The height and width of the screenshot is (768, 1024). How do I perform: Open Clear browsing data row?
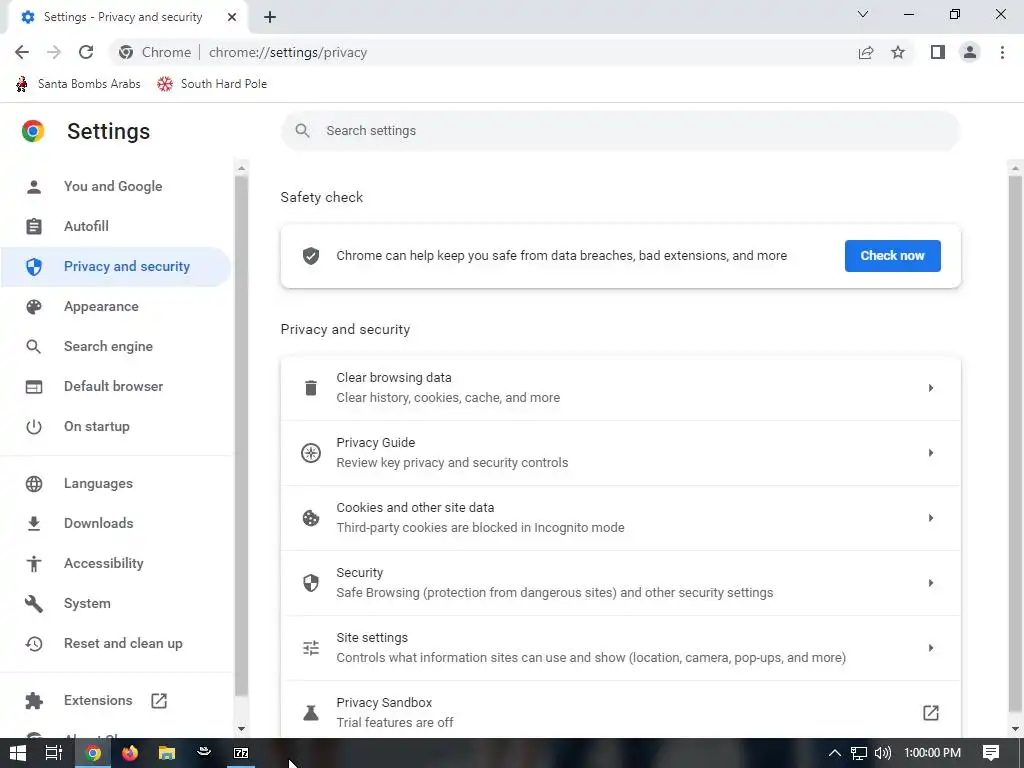tap(620, 388)
